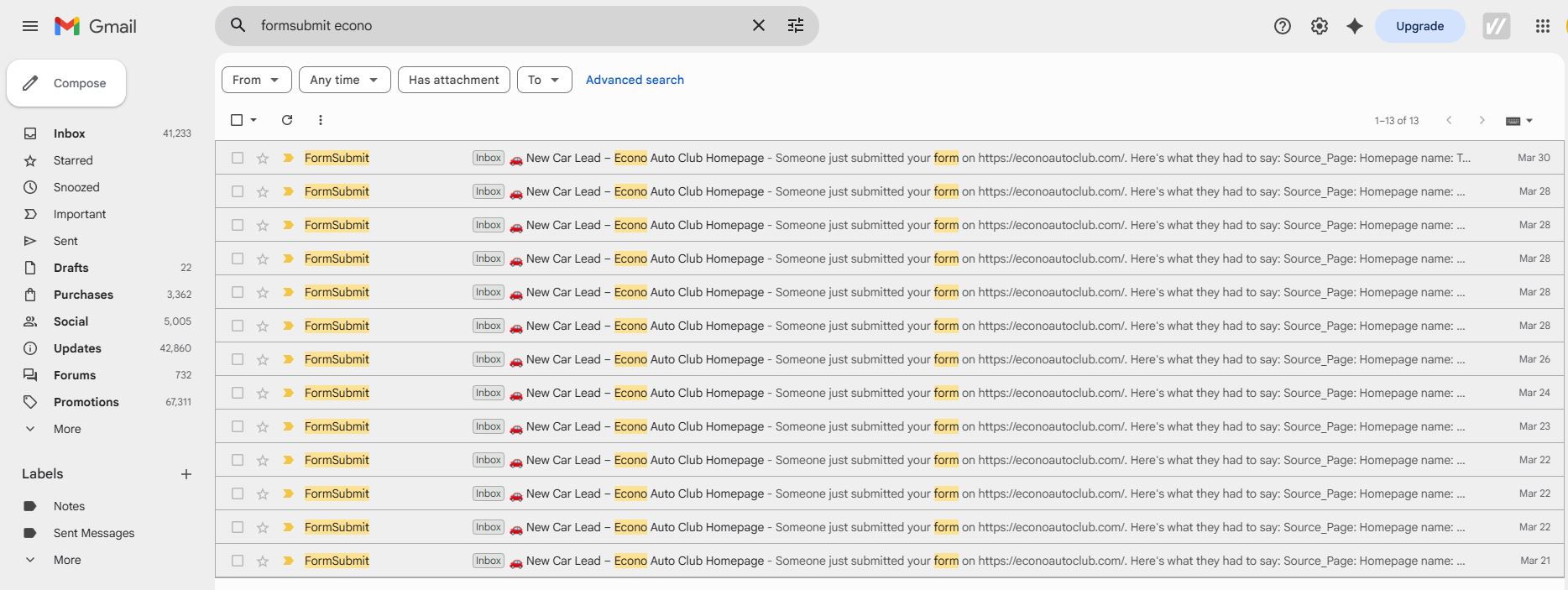Open the Any time filter dropdown
This screenshot has width=1568, height=590.
[344, 80]
